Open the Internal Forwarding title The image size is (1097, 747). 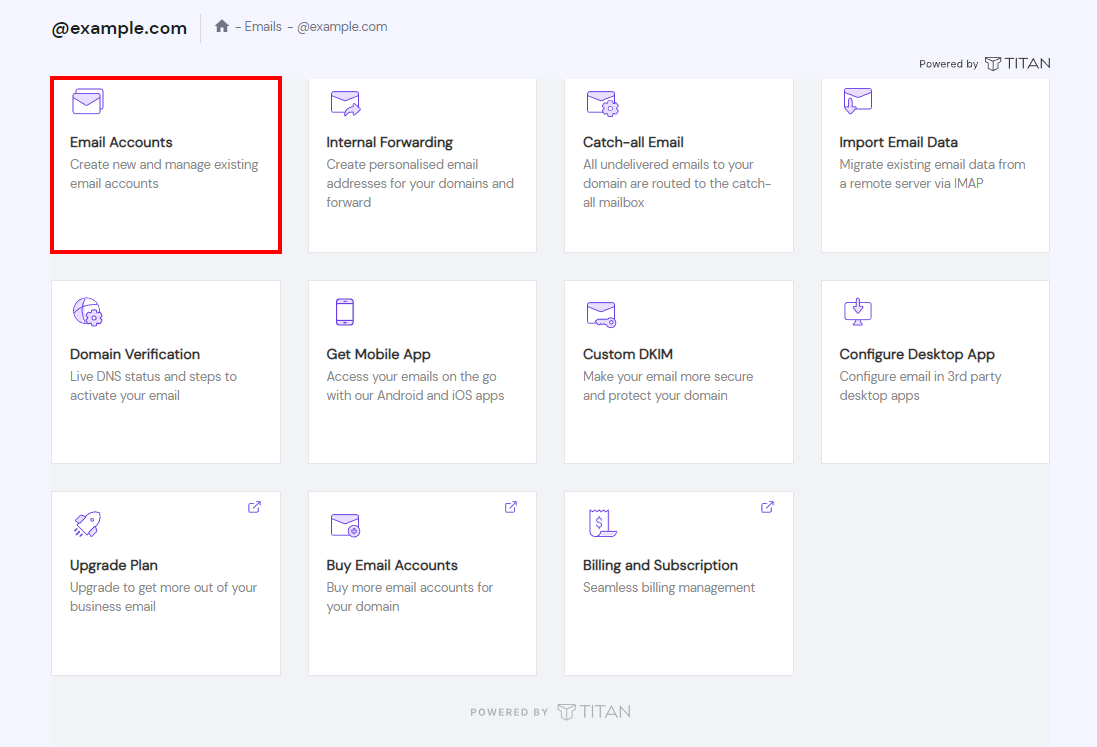390,142
